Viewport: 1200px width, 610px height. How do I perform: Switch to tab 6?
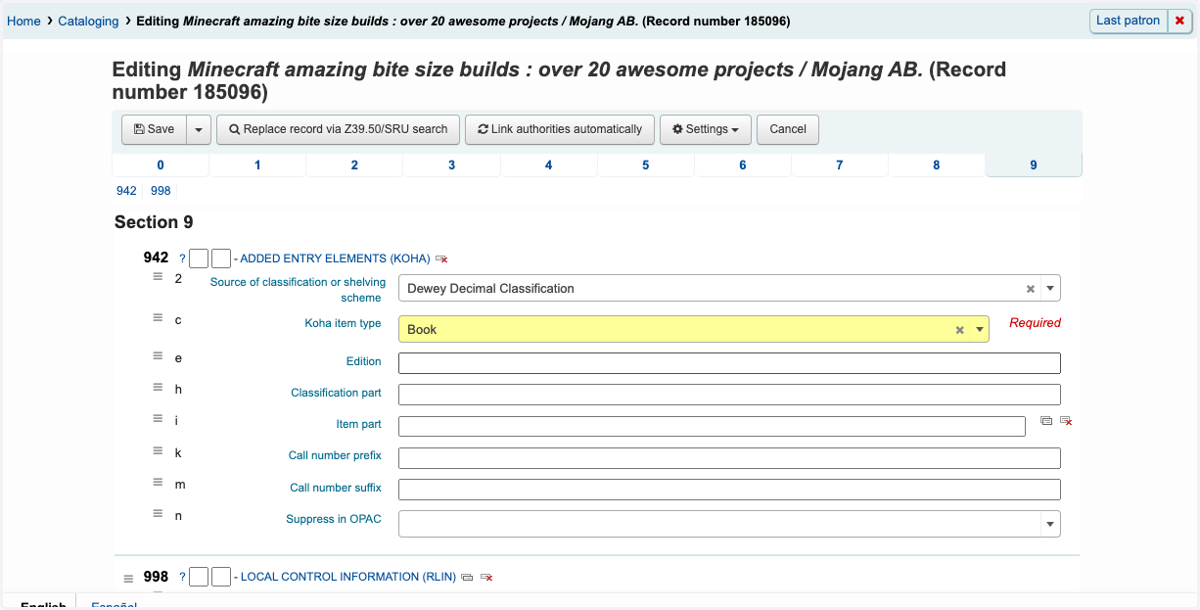coord(743,165)
